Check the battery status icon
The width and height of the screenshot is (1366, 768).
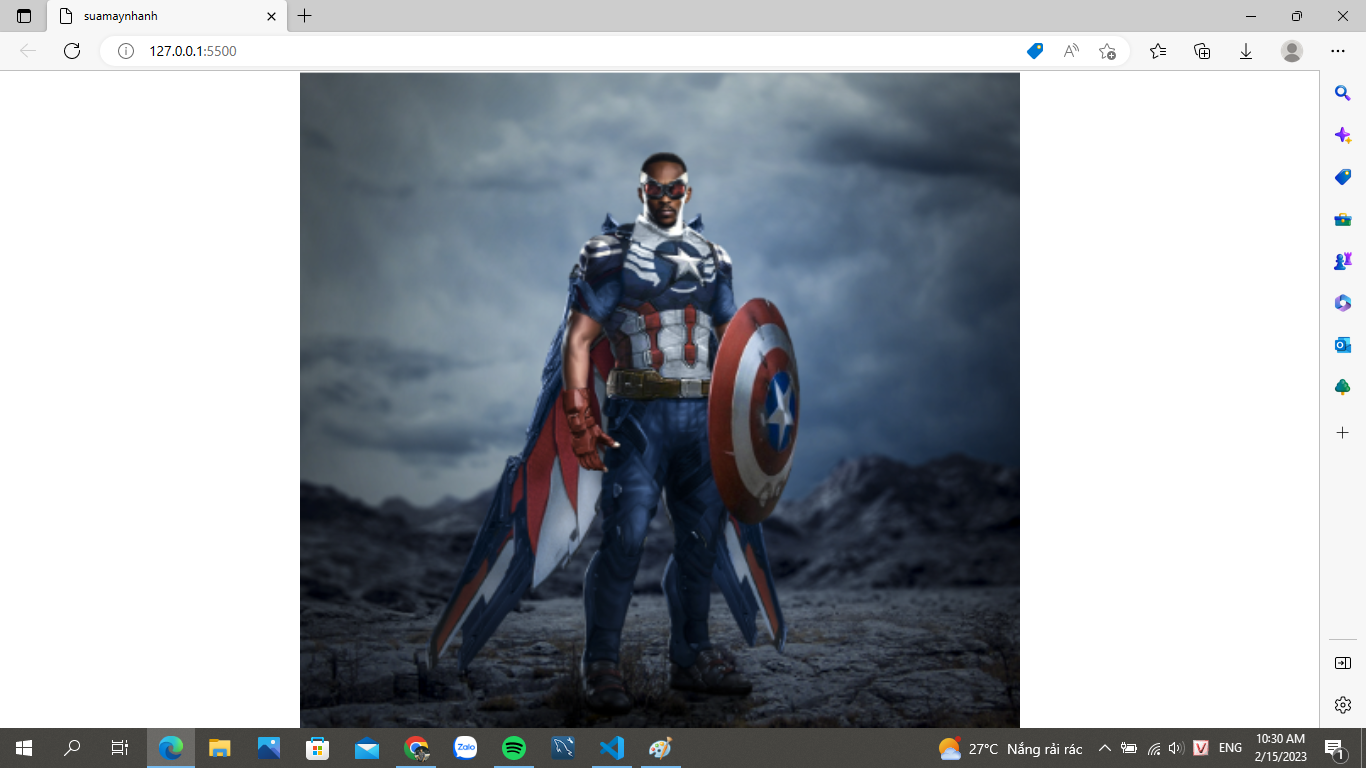(1129, 748)
